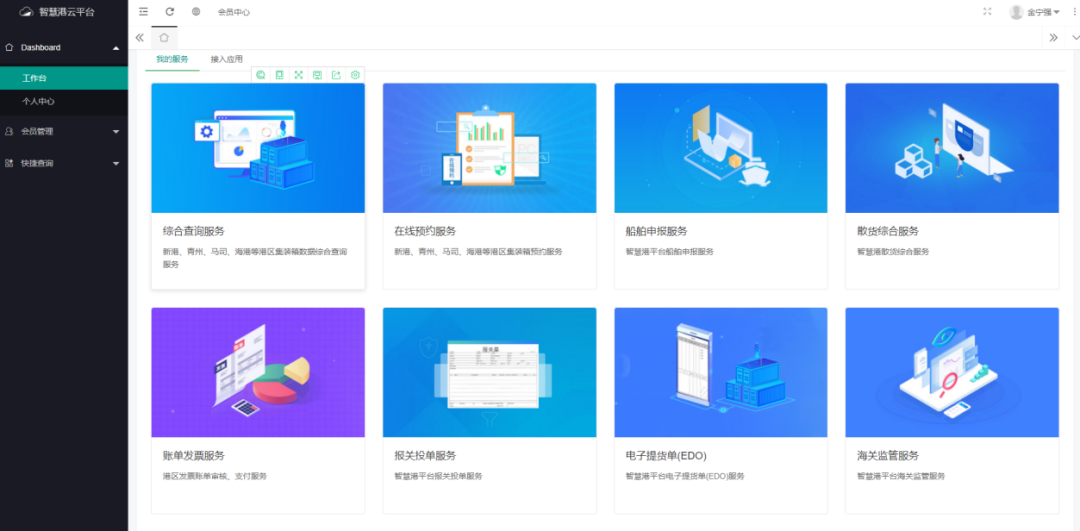Image resolution: width=1080 pixels, height=531 pixels.
Task: Open the 散货综合服务 card image
Action: (x=952, y=148)
